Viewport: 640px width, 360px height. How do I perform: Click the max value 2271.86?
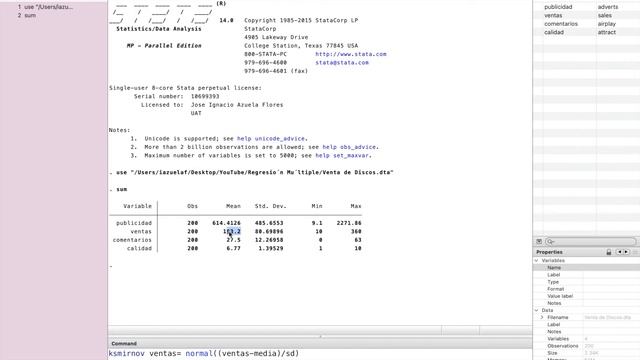point(349,223)
